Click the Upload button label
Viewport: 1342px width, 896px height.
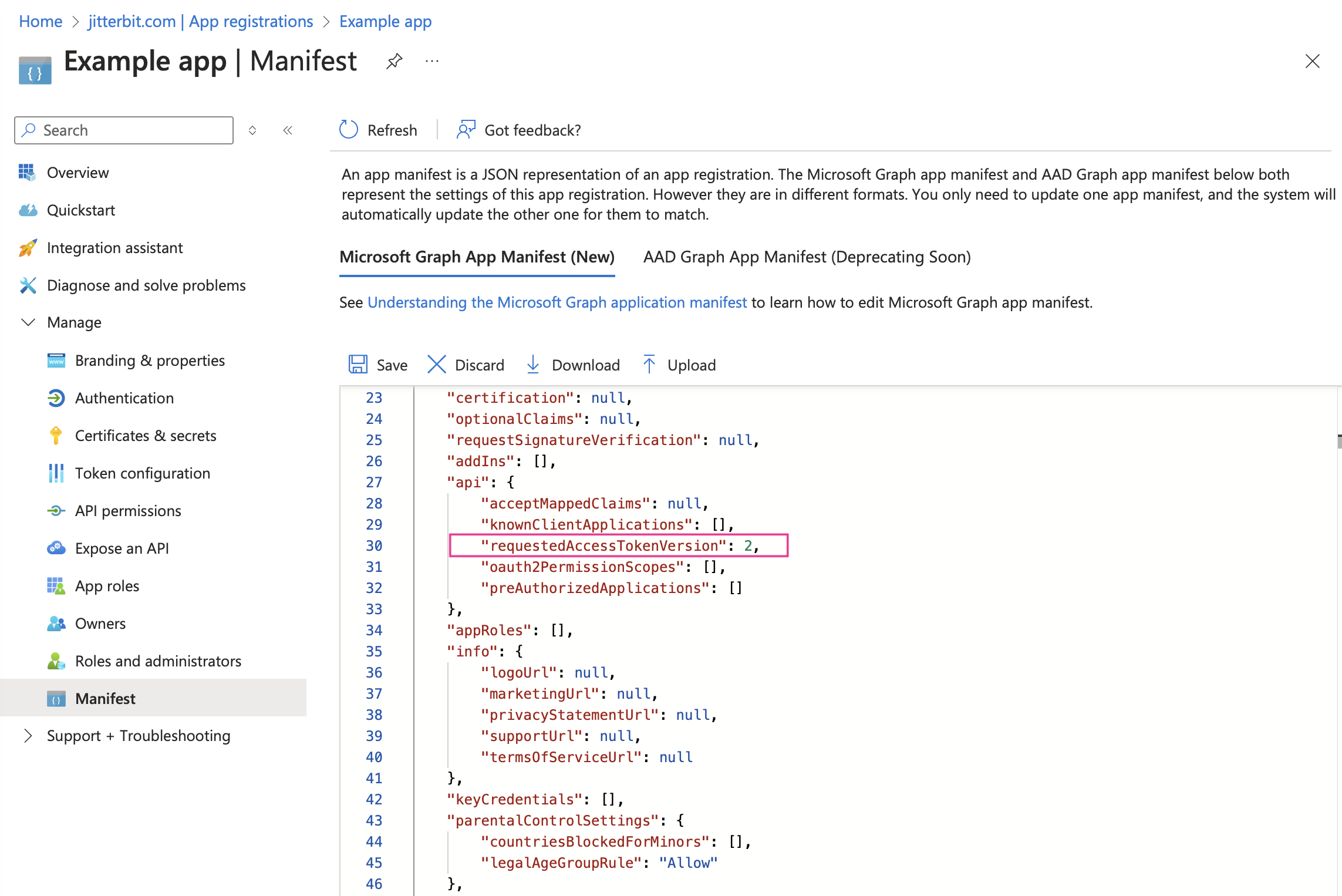pyautogui.click(x=692, y=365)
